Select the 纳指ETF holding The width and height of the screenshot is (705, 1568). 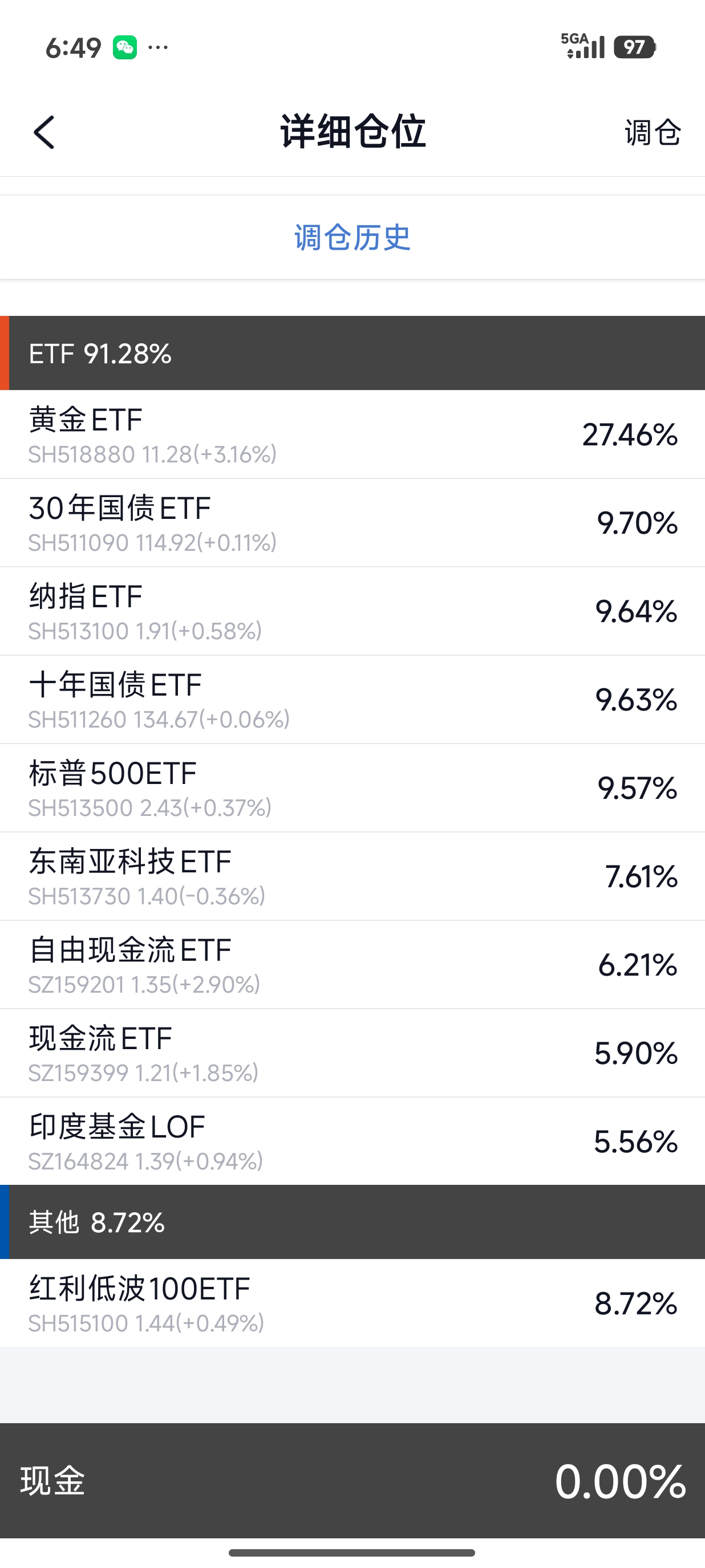click(x=352, y=611)
